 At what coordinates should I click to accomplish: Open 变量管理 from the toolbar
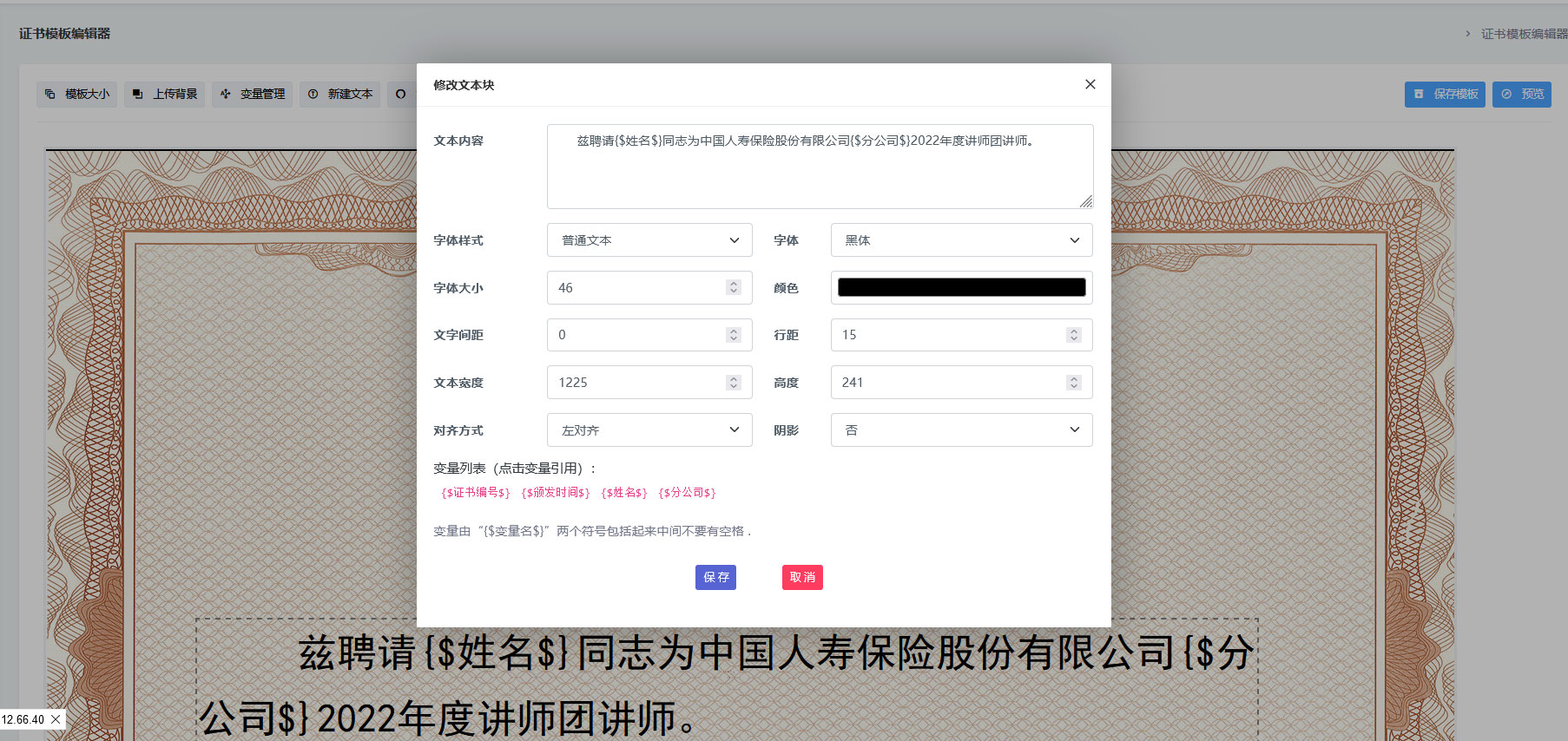click(253, 94)
